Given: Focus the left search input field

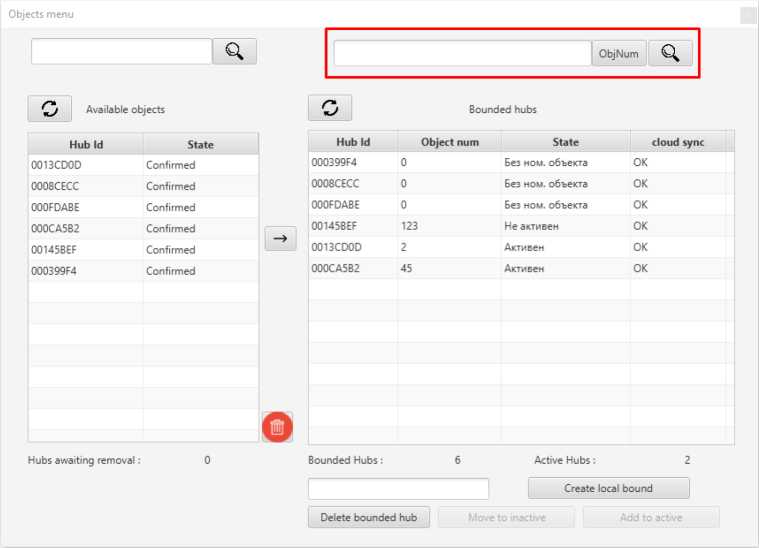Looking at the screenshot, I should 121,51.
